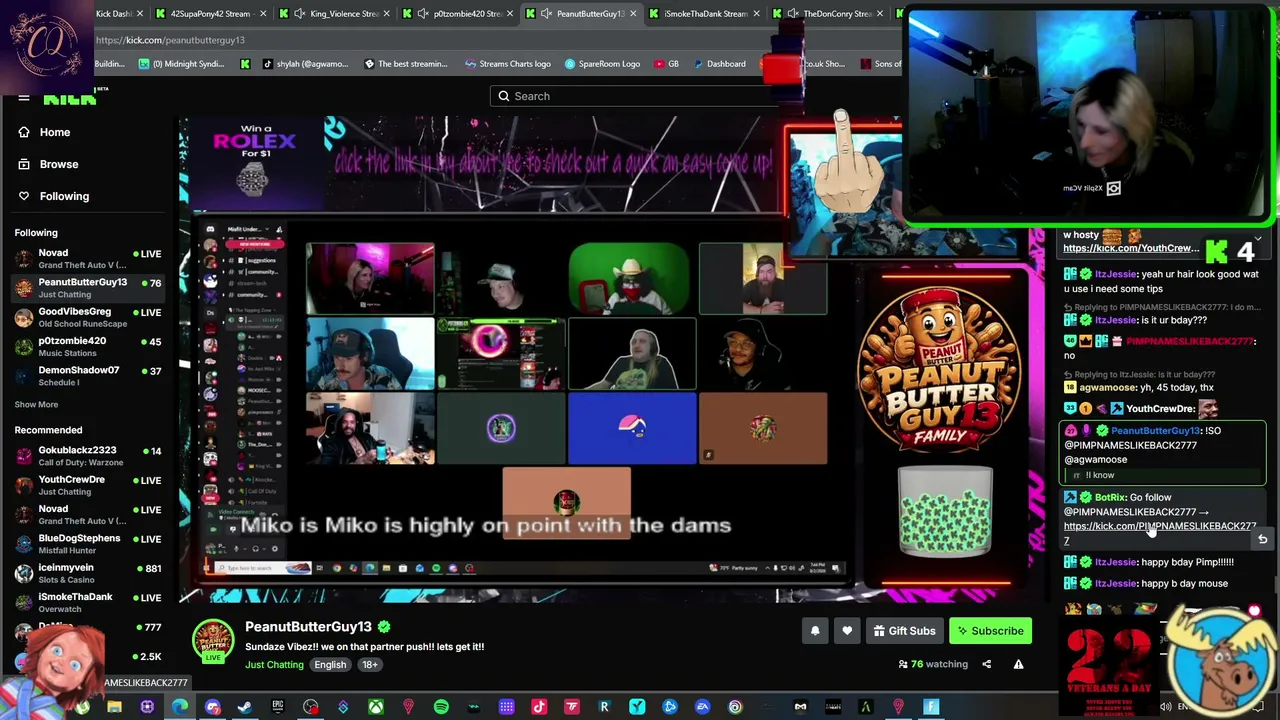Open The best streamin... bookmark
This screenshot has height=720, width=1280.
click(x=405, y=64)
